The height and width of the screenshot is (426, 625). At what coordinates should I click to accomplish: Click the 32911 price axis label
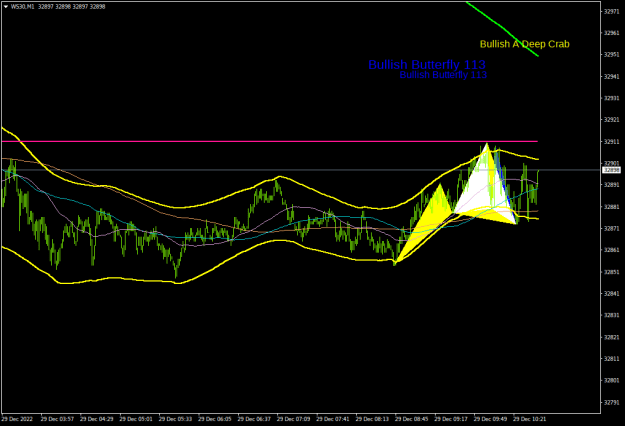click(x=611, y=141)
